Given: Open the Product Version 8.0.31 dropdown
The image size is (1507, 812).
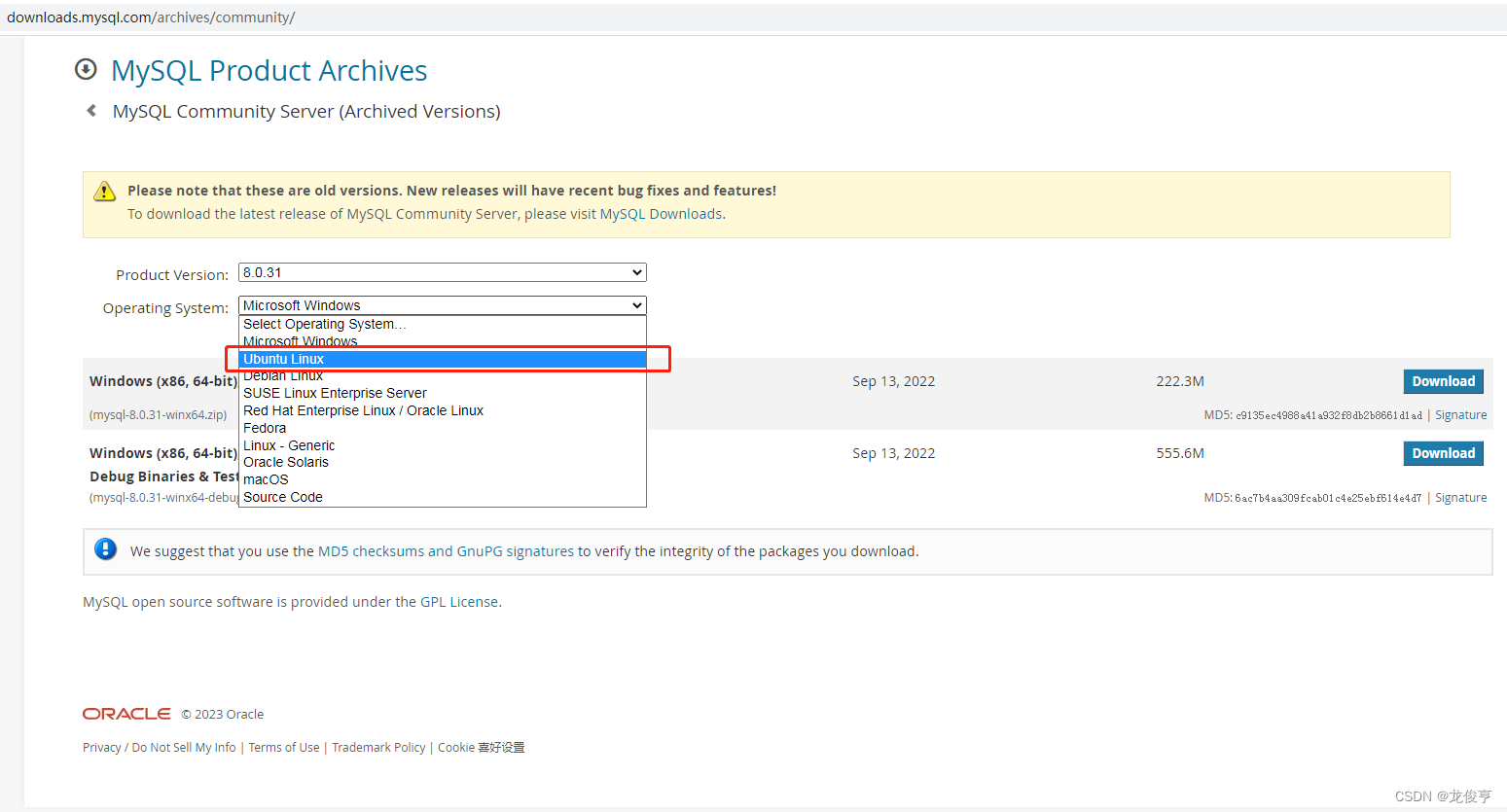Looking at the screenshot, I should coord(443,272).
